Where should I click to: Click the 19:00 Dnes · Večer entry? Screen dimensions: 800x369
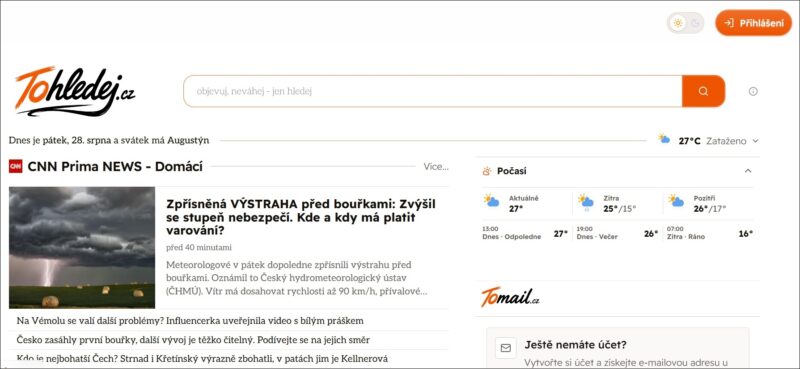point(617,233)
